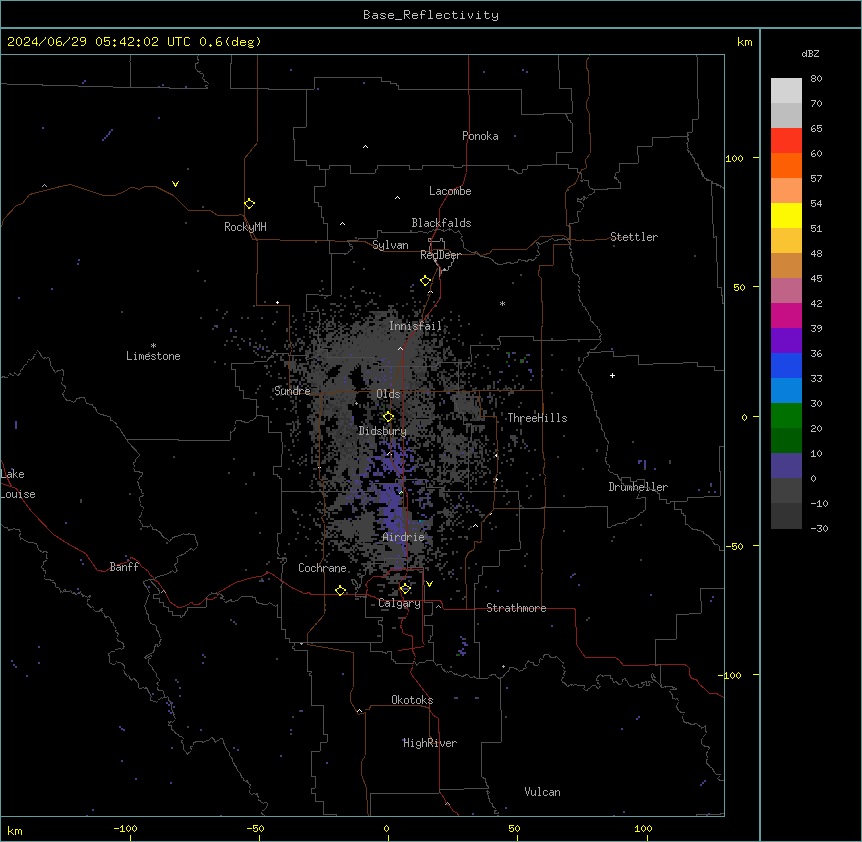Click the Drumheller label
This screenshot has width=862, height=842.
[x=638, y=487]
